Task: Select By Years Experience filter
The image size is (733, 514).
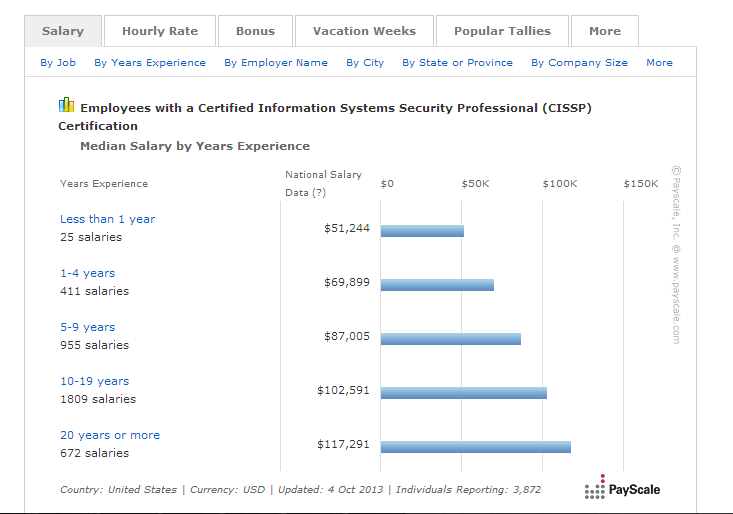Action: tap(150, 62)
